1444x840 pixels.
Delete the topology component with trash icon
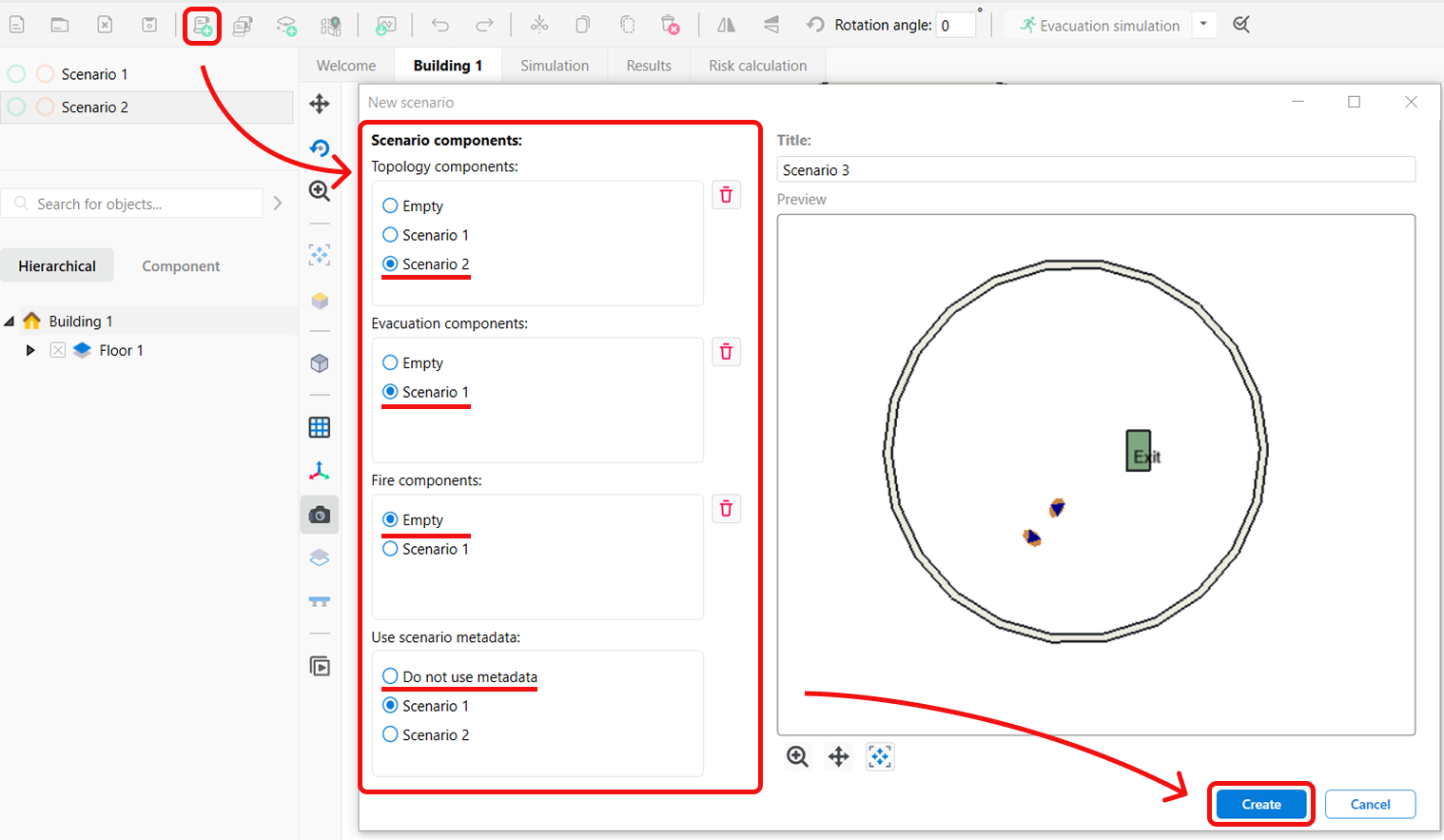726,195
